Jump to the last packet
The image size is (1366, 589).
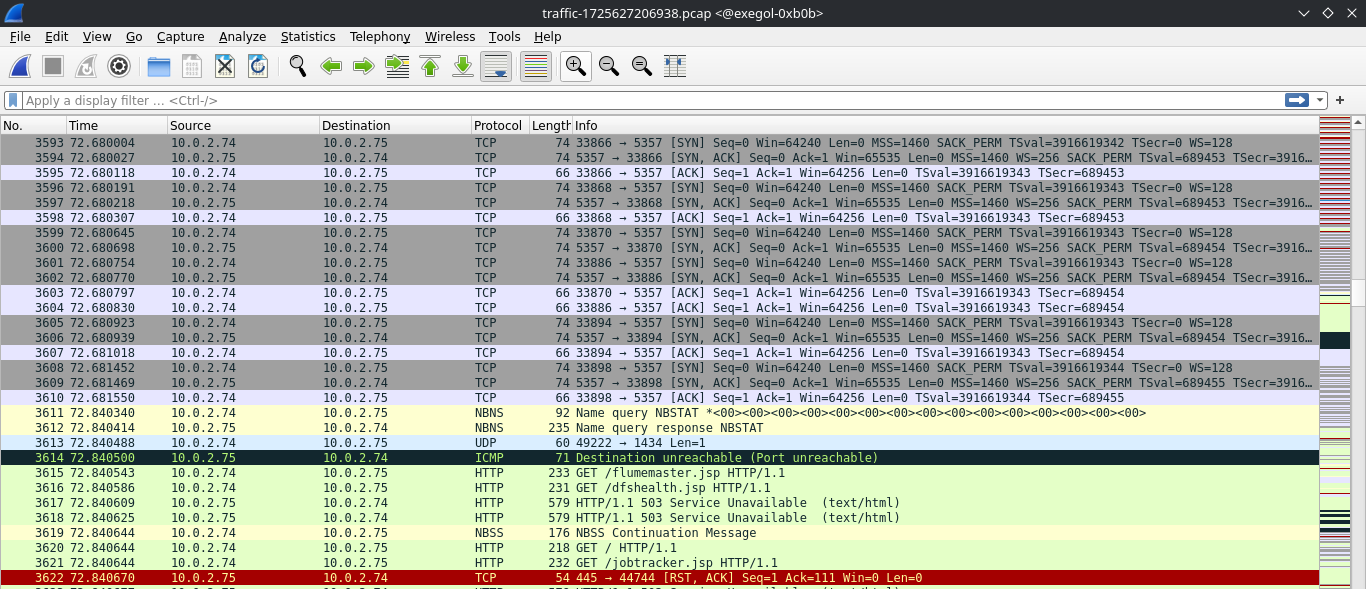point(463,67)
